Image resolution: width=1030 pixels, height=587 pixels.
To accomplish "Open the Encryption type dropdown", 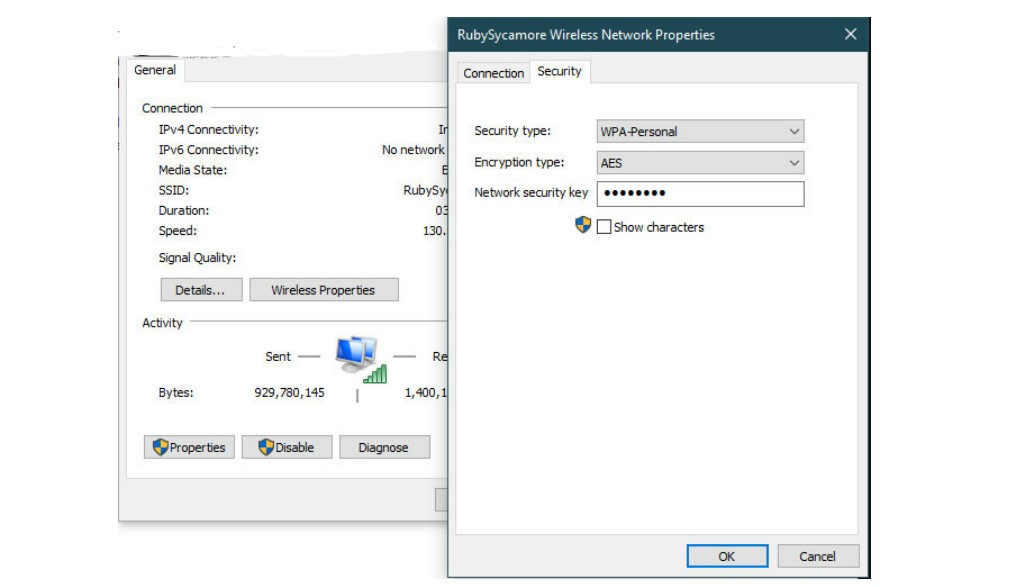I will pyautogui.click(x=795, y=162).
